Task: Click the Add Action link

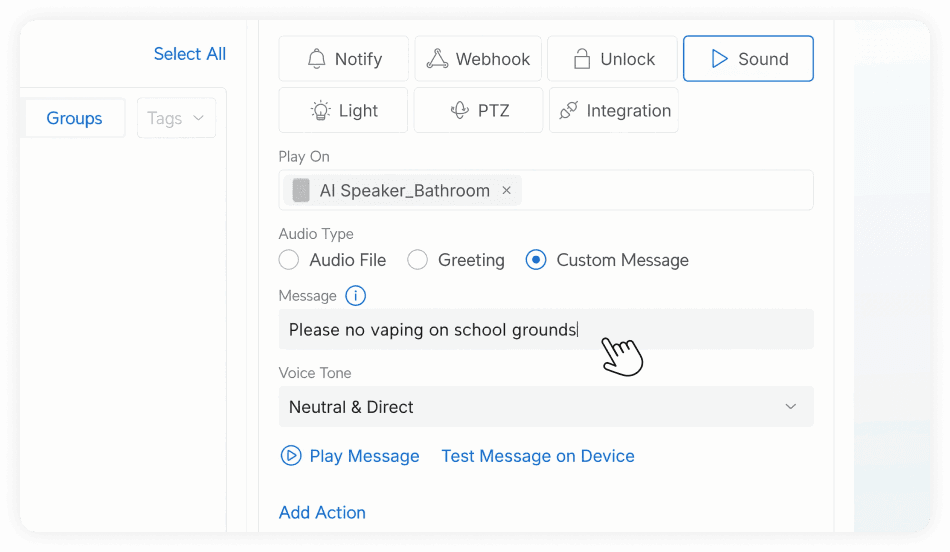Action: tap(322, 513)
